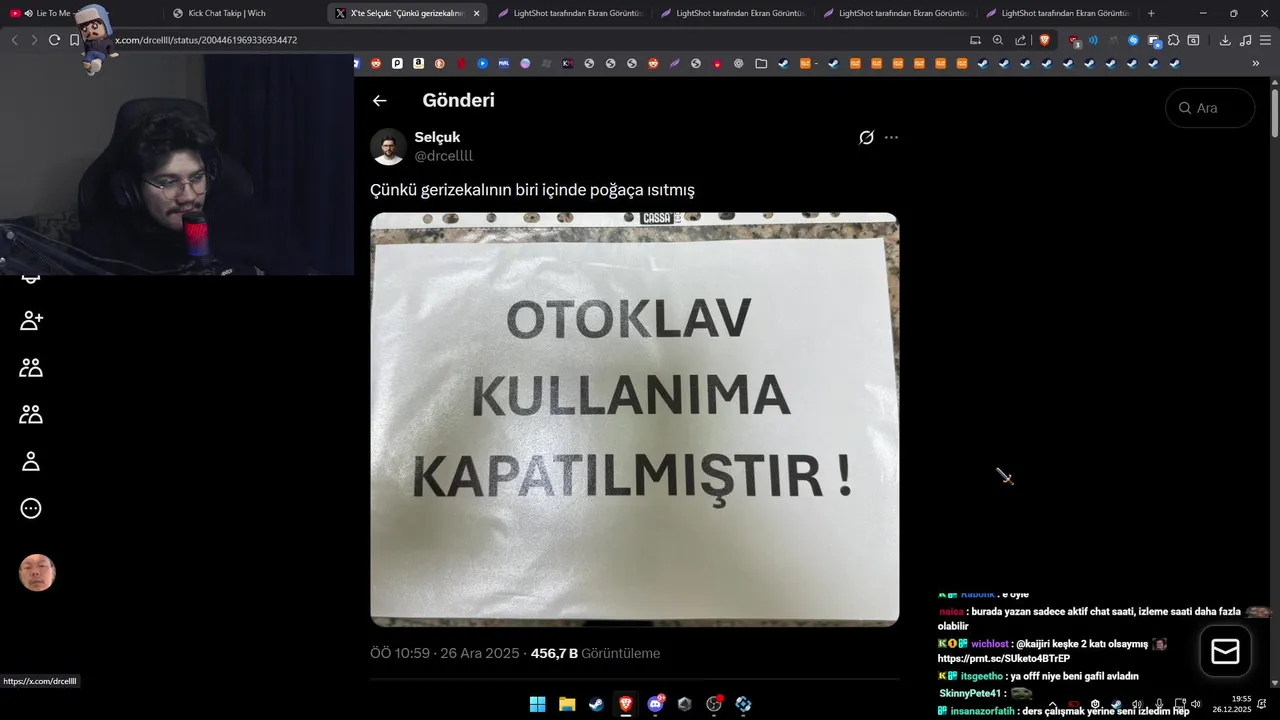Open the Messages envelope button
1280x720 pixels.
[1225, 652]
